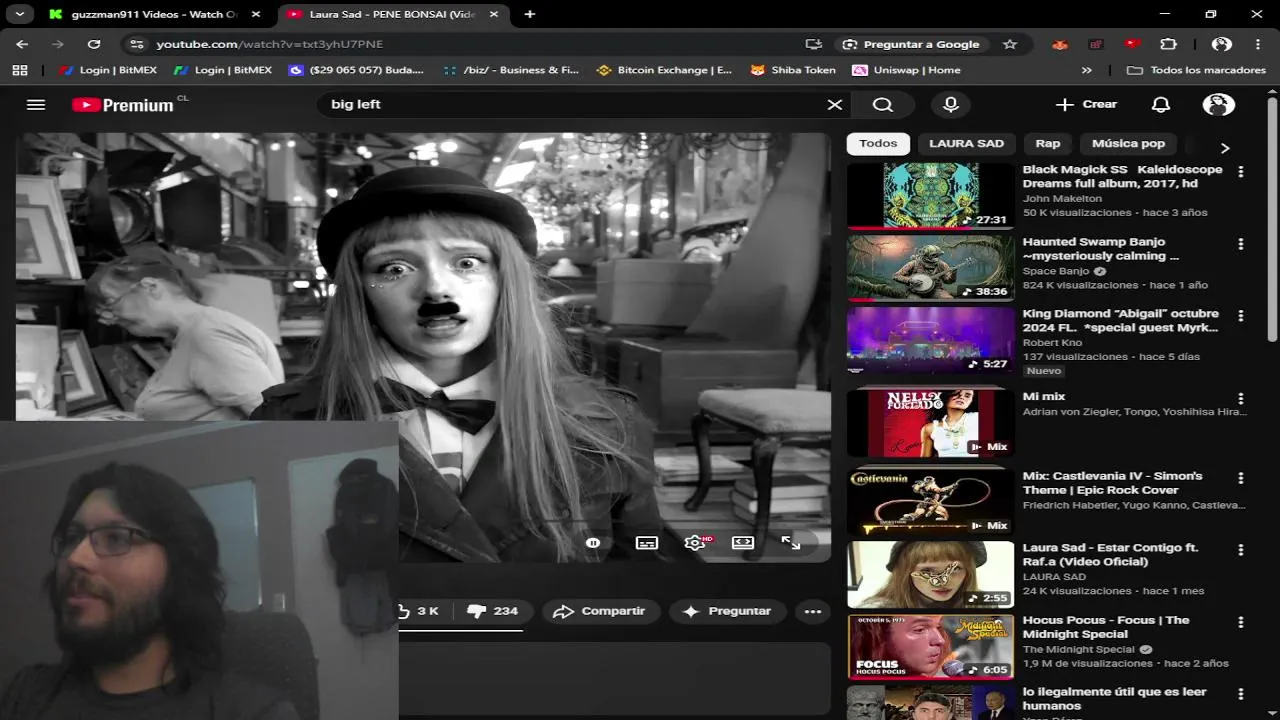Image resolution: width=1280 pixels, height=720 pixels.
Task: Click the Crear button
Action: tap(1087, 104)
